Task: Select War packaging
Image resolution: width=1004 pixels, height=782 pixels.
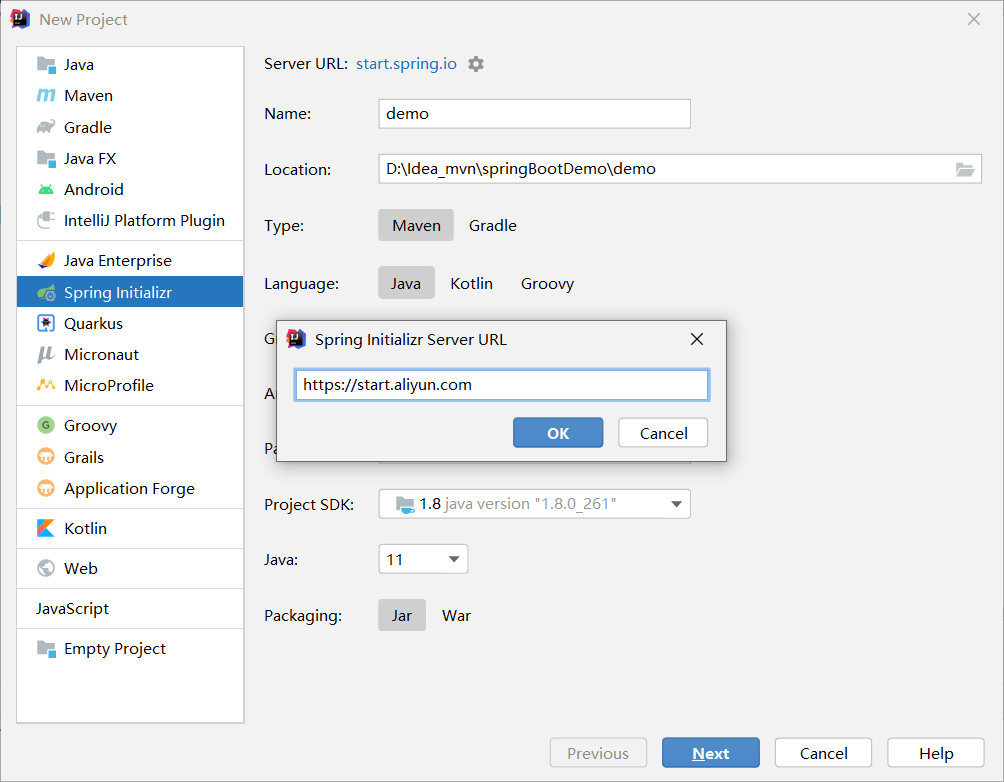Action: click(x=456, y=615)
